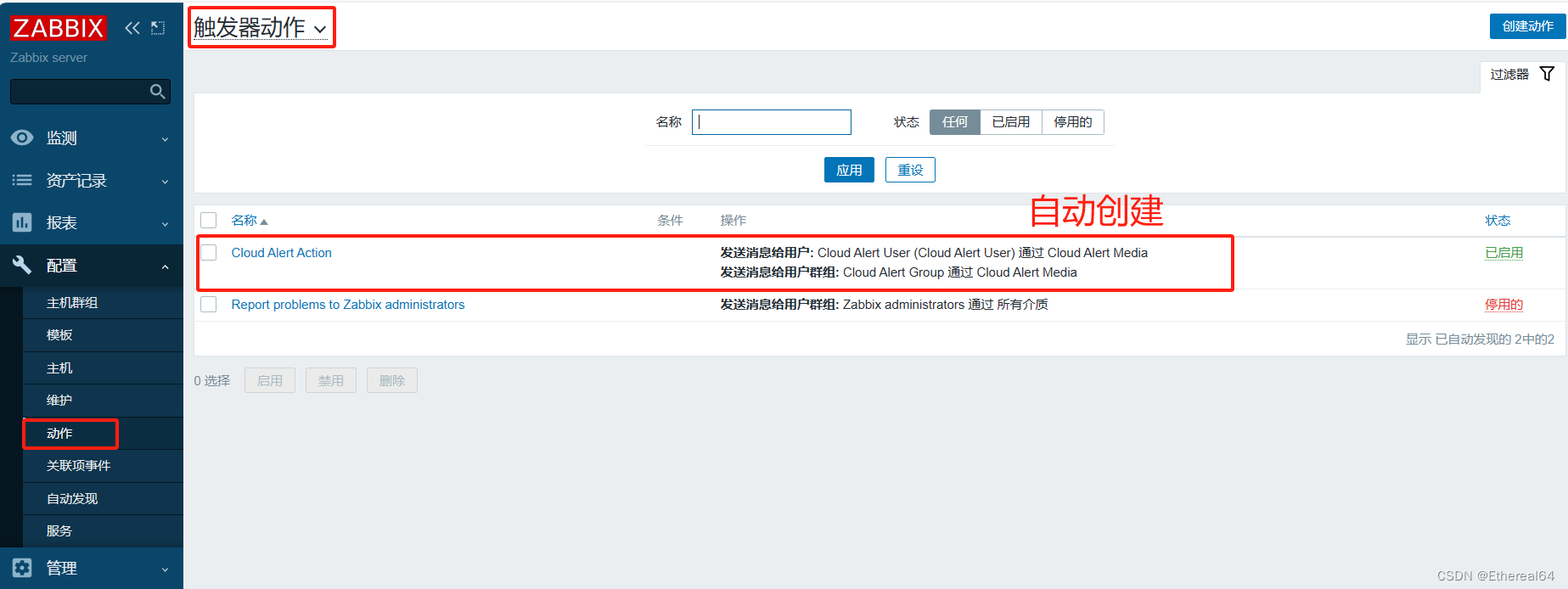Expand the 资产记录 menu chevron
Viewport: 1568px width, 589px height.
165,182
